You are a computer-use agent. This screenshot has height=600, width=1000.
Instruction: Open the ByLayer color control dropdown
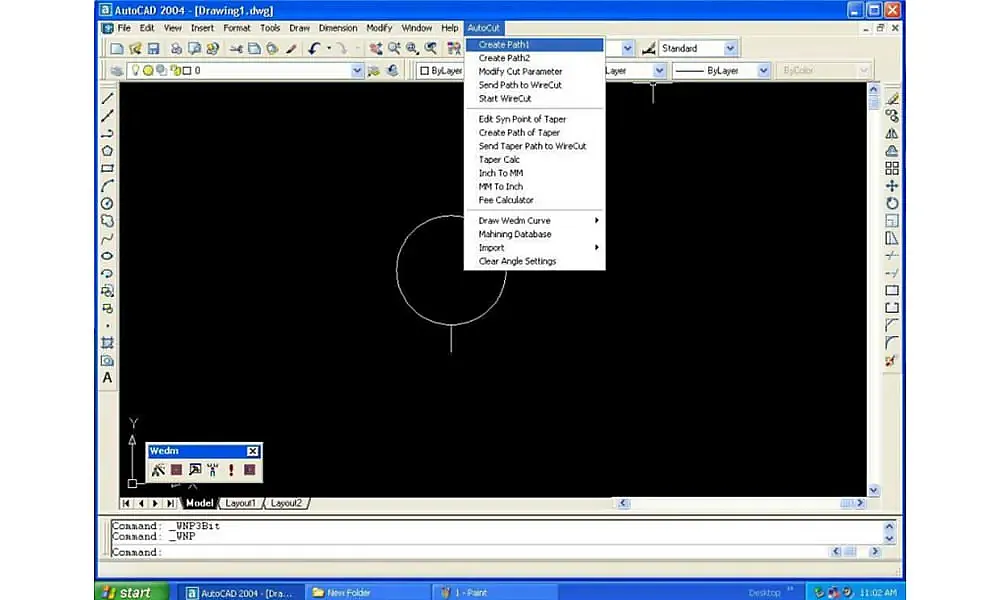[439, 71]
